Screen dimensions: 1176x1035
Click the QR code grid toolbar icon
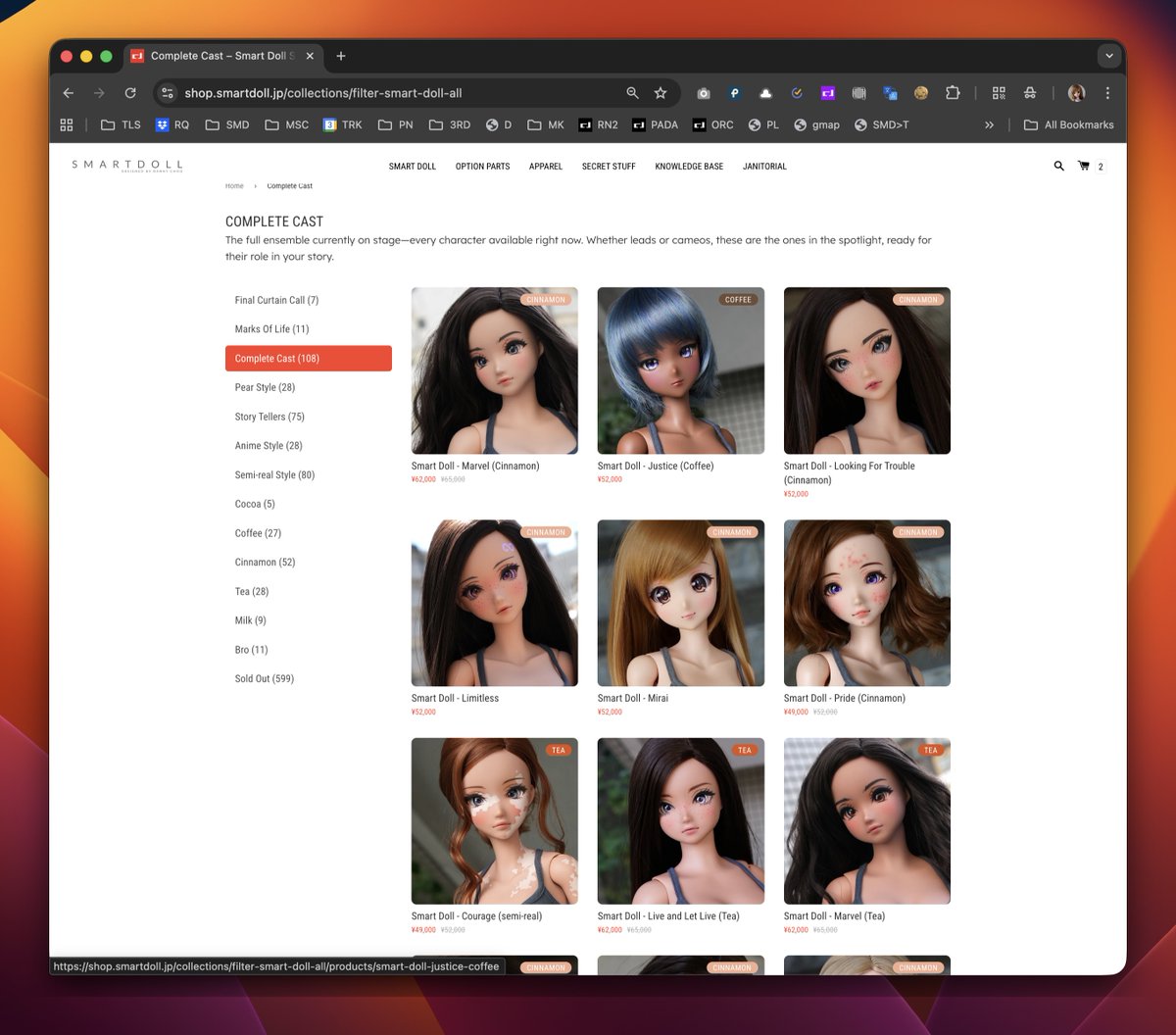tap(999, 93)
